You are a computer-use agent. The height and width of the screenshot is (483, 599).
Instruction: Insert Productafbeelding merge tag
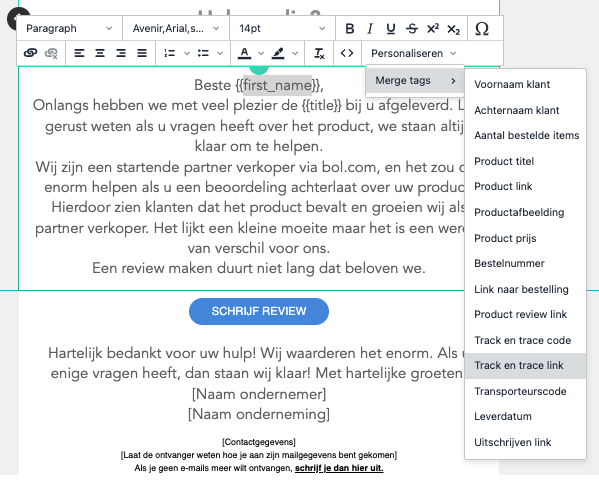525,212
